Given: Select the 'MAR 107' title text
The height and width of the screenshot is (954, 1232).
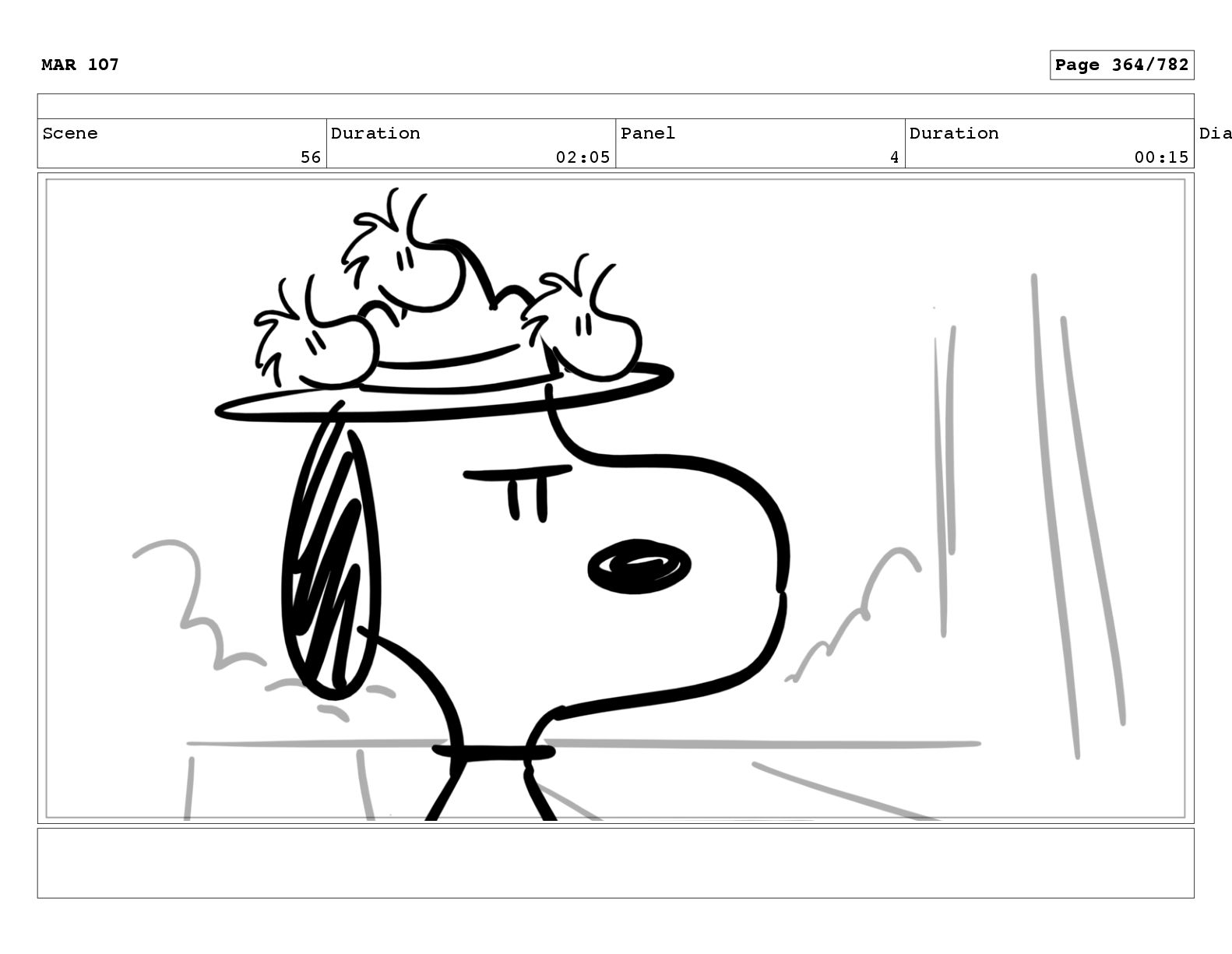Looking at the screenshot, I should 80,65.
